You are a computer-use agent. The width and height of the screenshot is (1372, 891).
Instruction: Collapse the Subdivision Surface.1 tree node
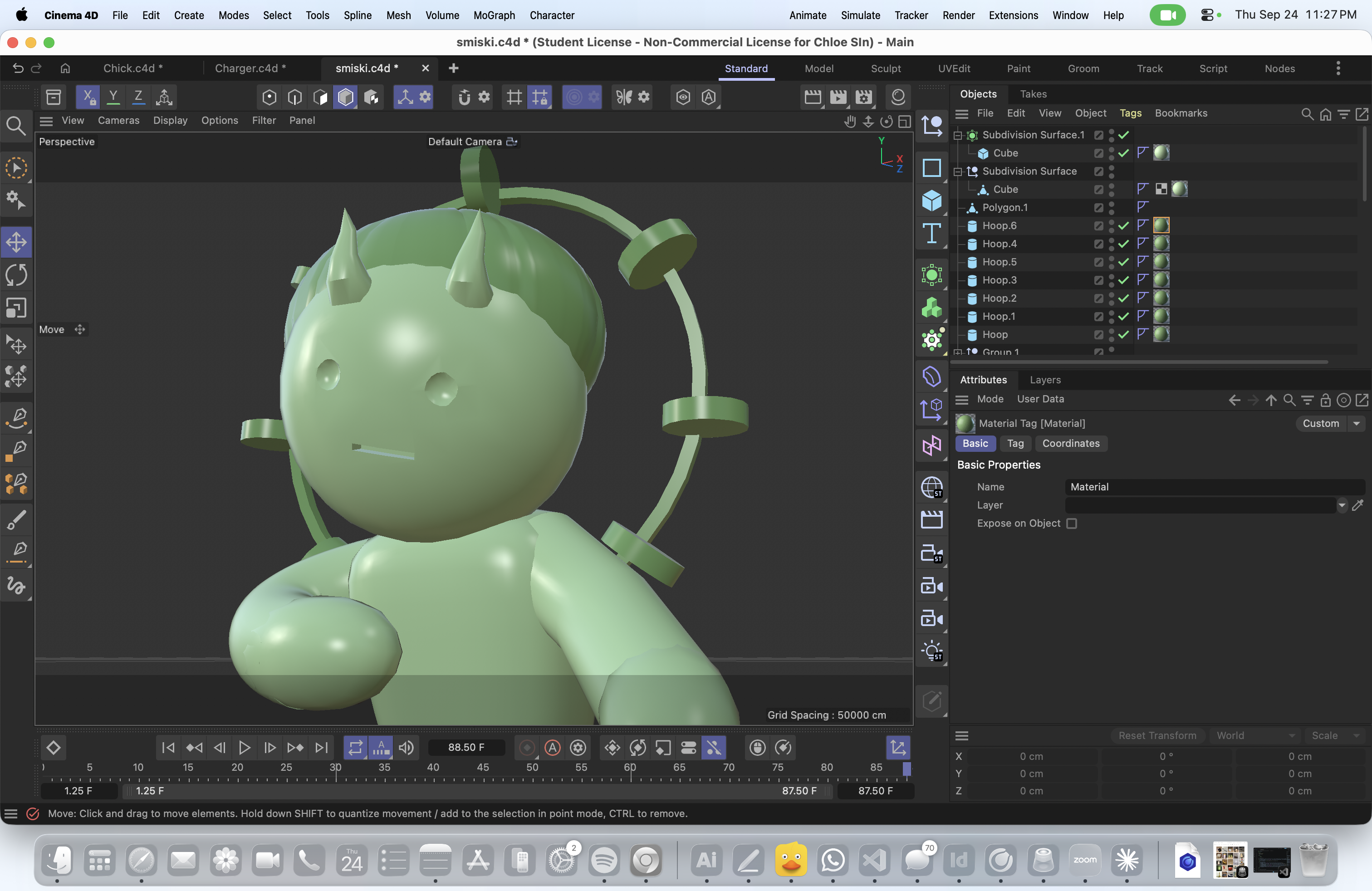click(957, 136)
